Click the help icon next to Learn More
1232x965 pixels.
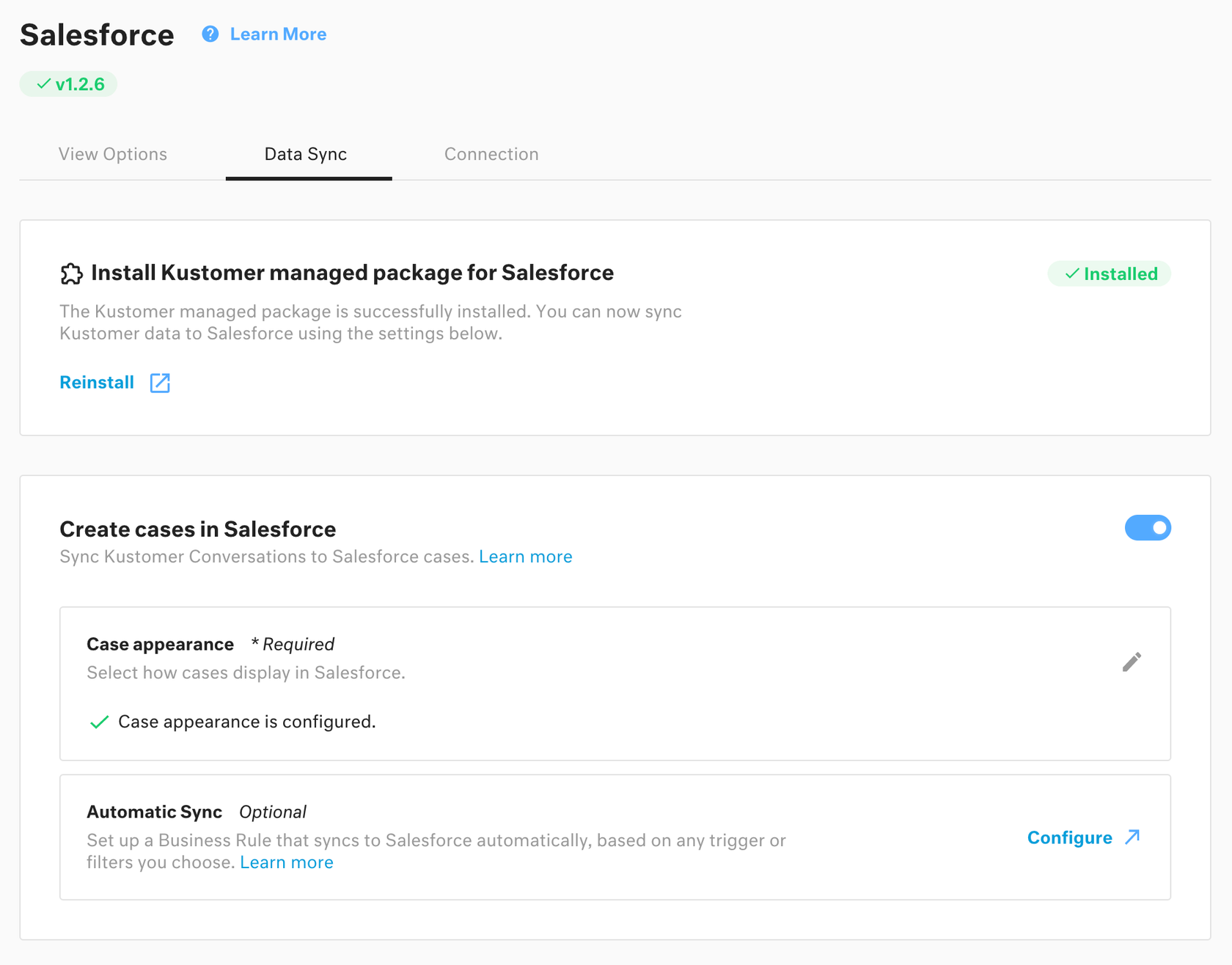point(210,34)
